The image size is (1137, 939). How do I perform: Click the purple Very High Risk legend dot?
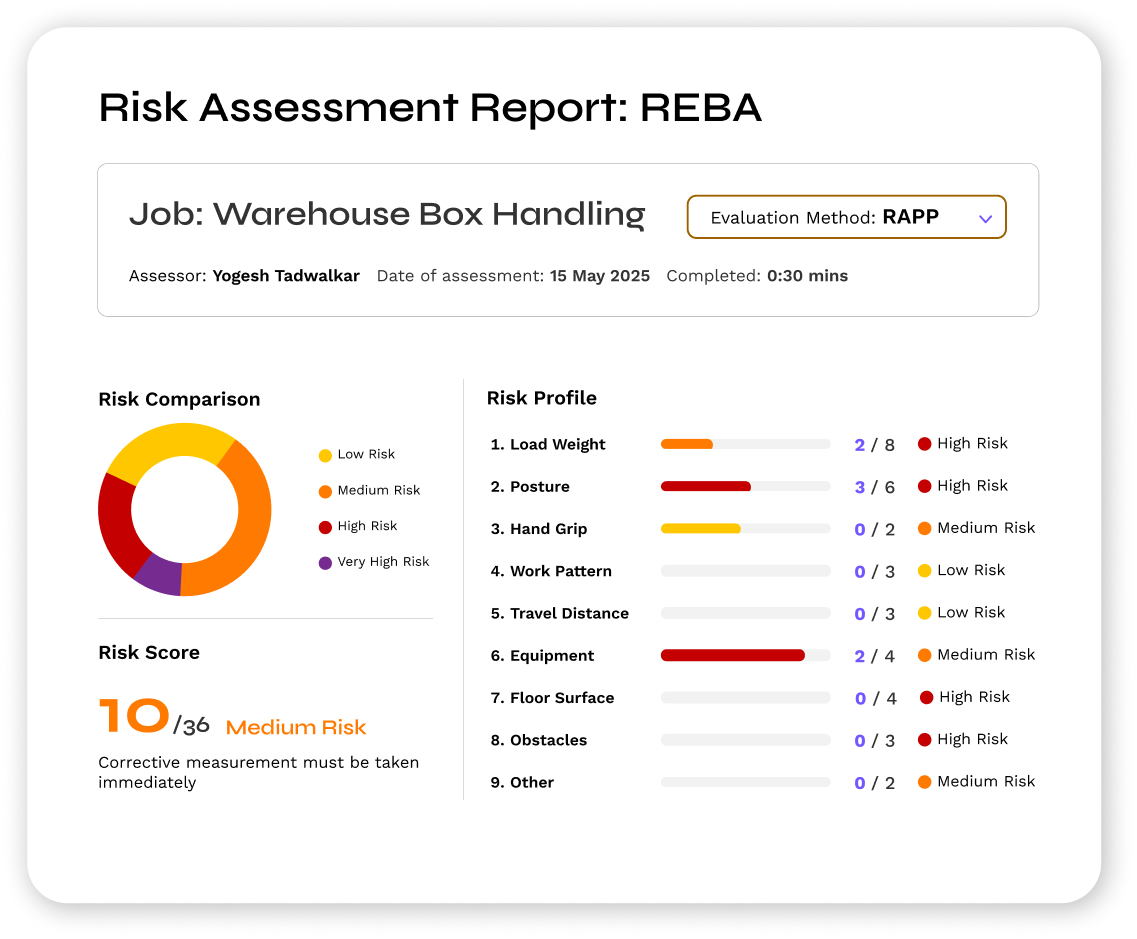[325, 563]
